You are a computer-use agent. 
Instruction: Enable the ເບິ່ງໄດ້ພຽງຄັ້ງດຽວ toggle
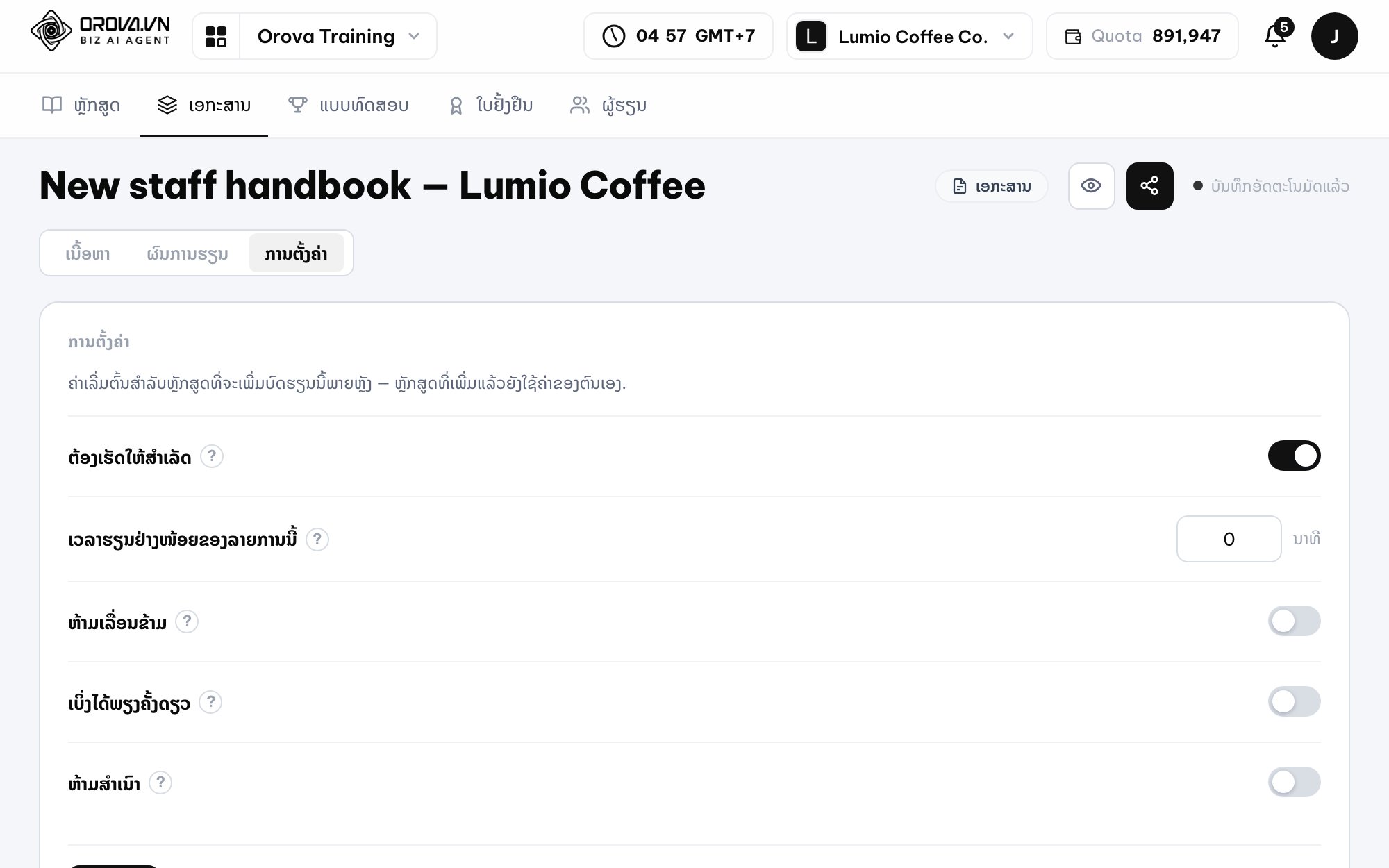(1294, 701)
